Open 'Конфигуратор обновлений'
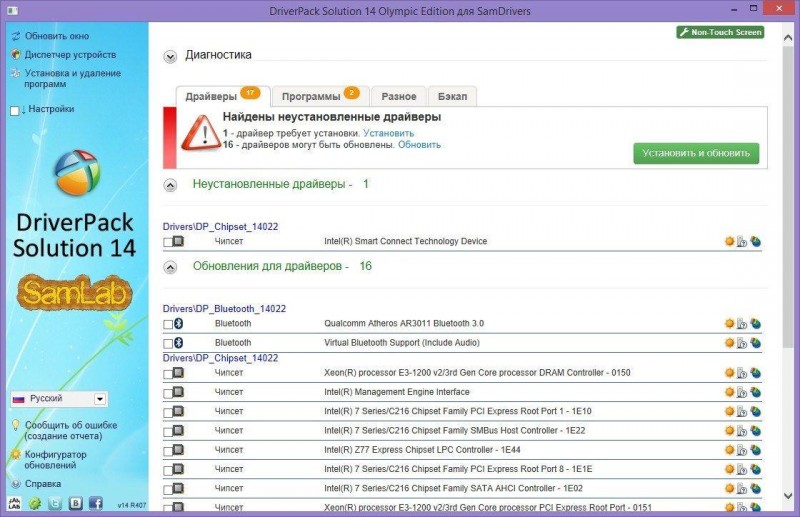The height and width of the screenshot is (517, 800). click(x=56, y=460)
